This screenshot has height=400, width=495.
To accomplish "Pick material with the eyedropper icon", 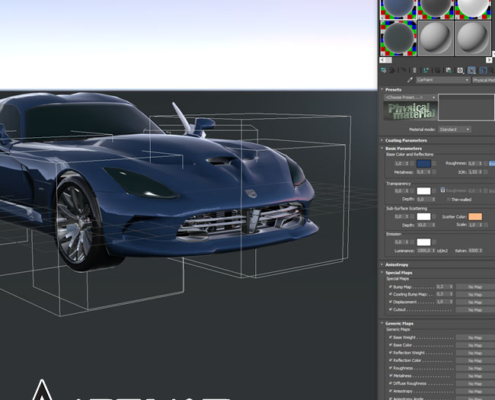I will (x=410, y=80).
